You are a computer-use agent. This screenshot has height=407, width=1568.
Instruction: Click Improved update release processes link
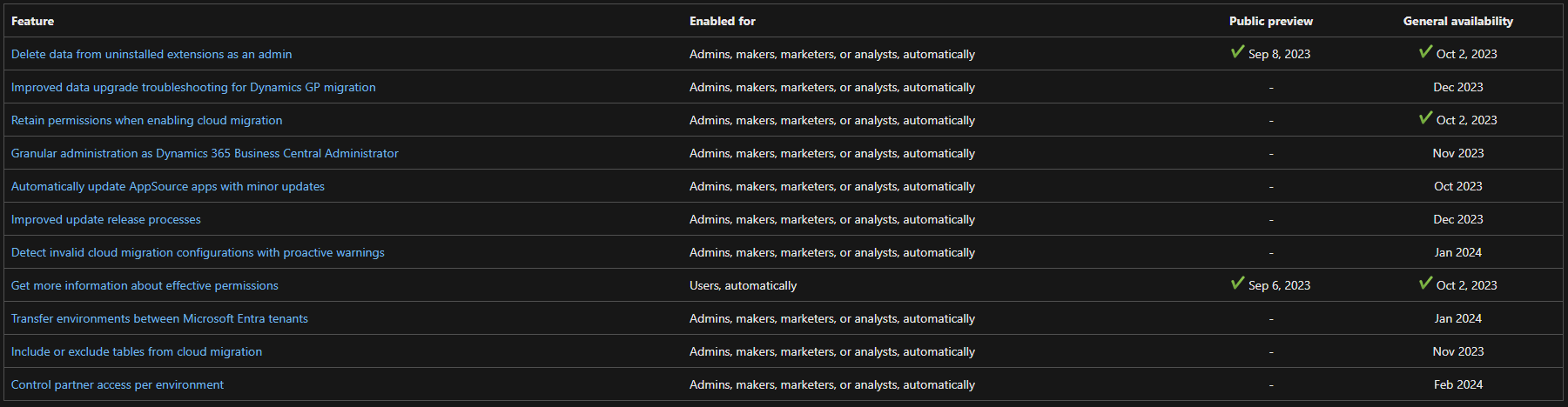(106, 219)
